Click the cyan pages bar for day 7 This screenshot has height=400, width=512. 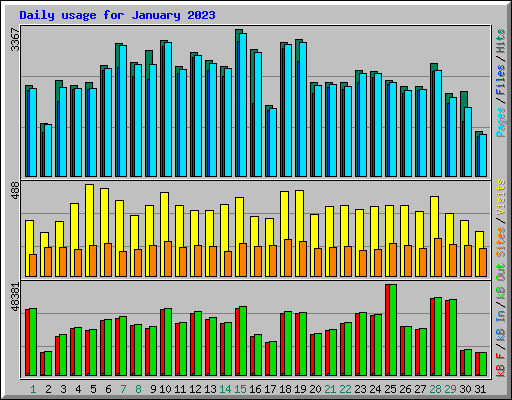123,111
